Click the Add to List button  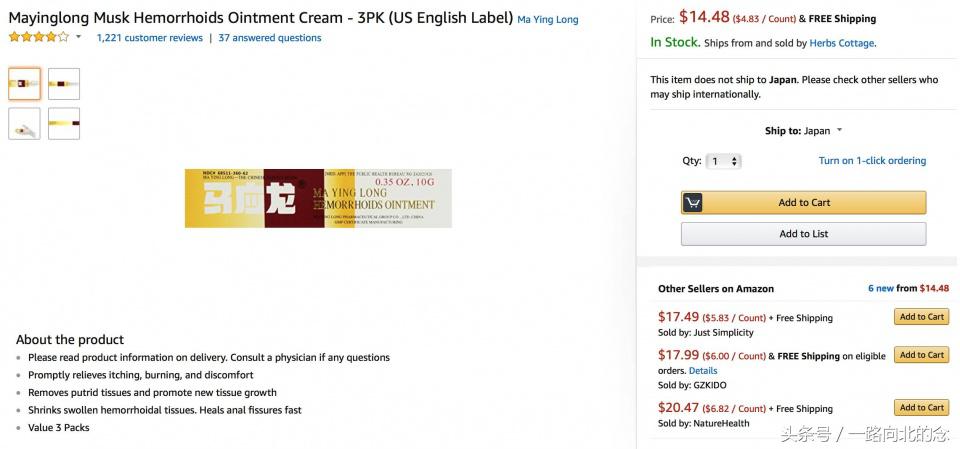804,234
